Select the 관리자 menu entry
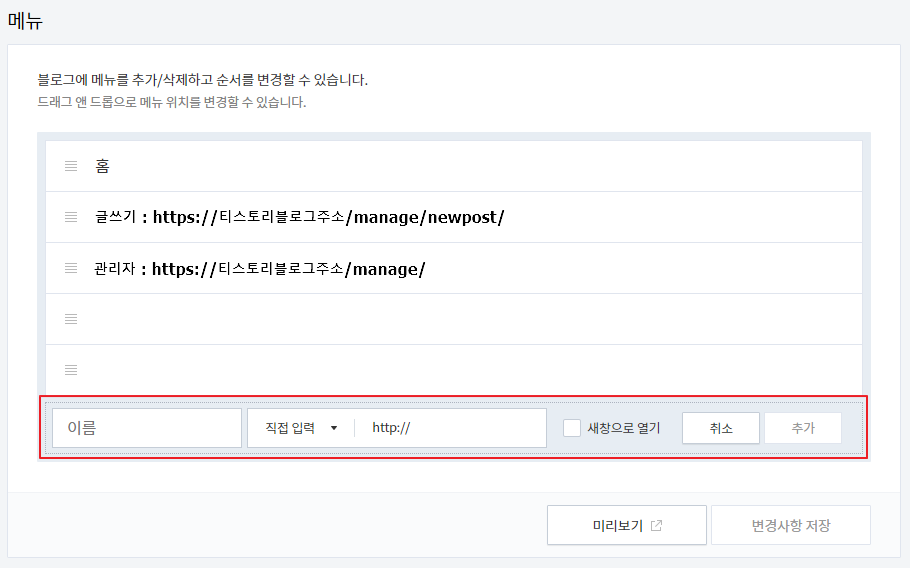The width and height of the screenshot is (910, 568). [454, 268]
